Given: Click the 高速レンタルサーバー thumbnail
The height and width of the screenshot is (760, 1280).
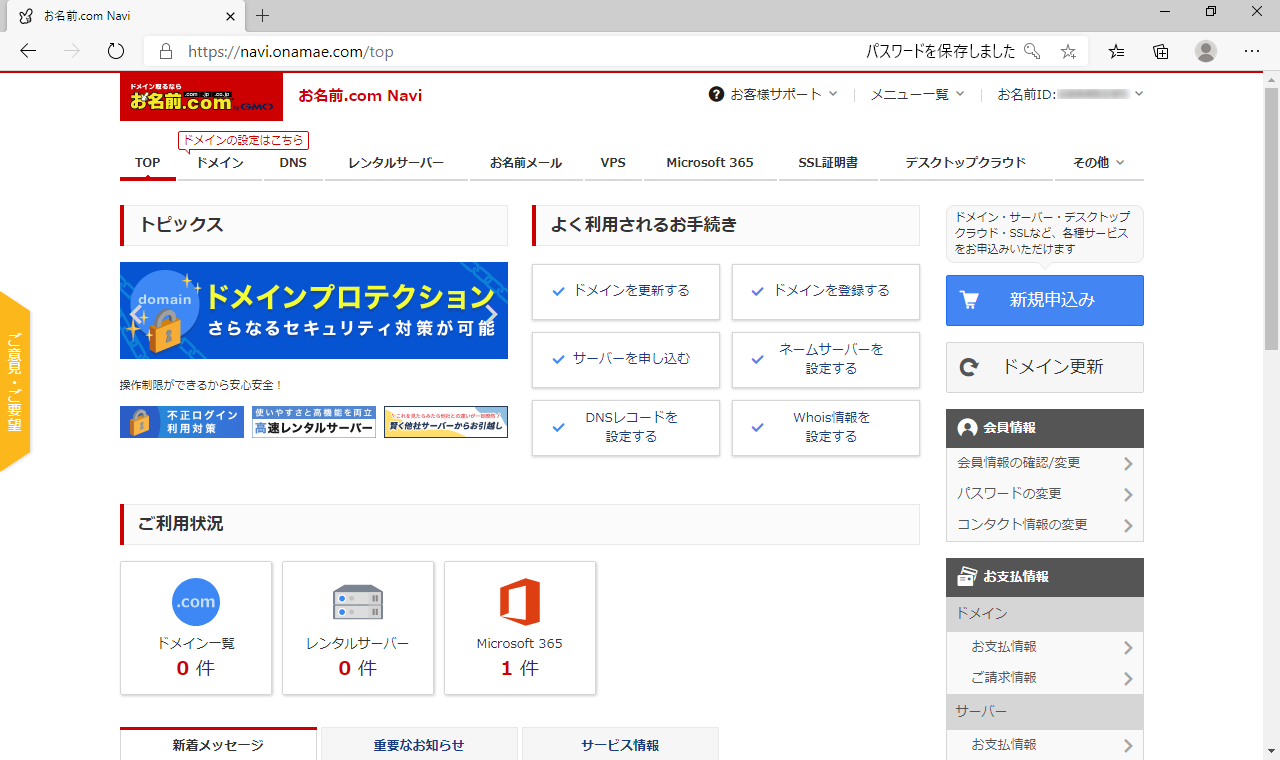Looking at the screenshot, I should click(314, 422).
